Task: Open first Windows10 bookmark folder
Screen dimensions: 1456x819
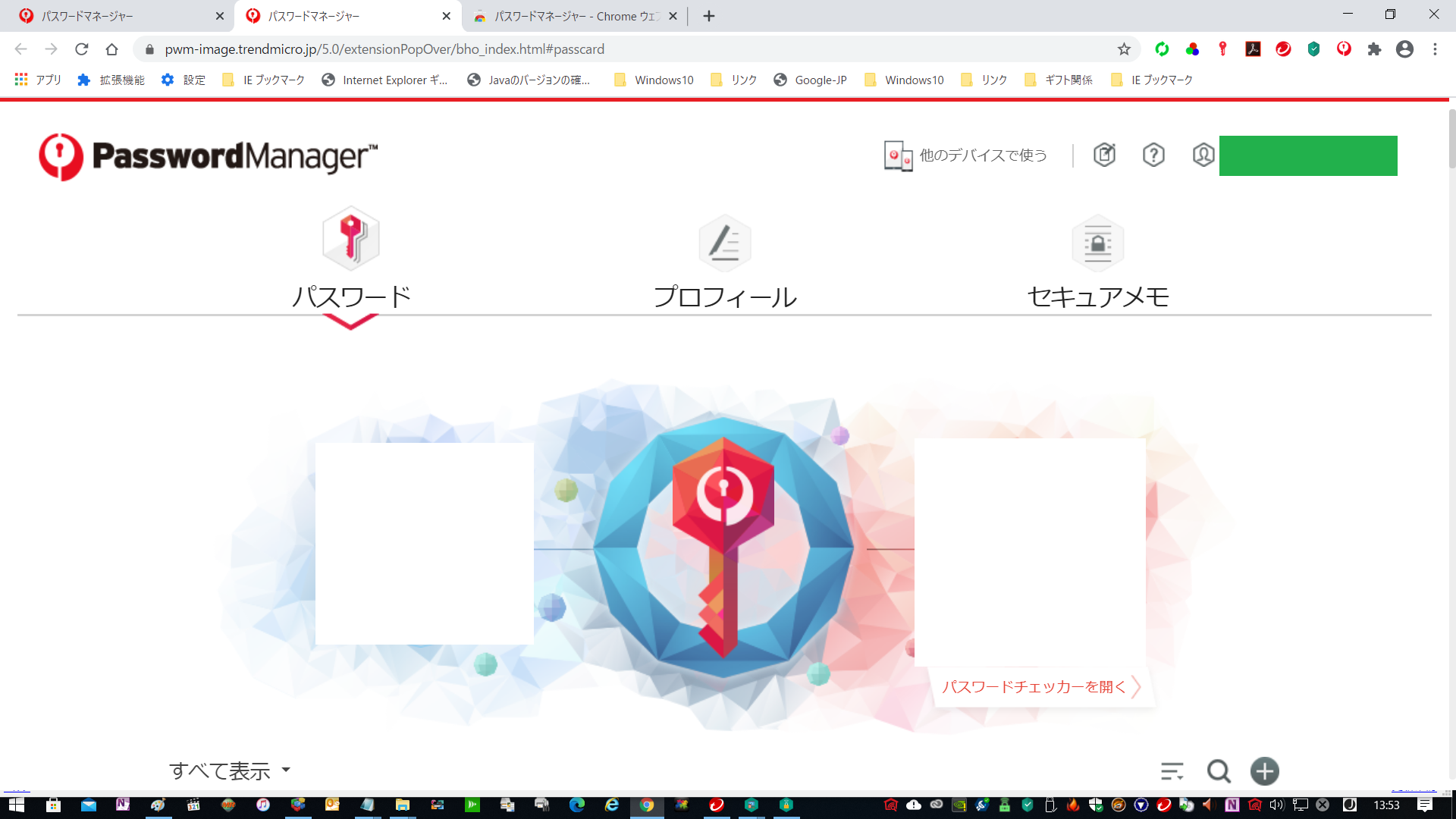Action: (x=654, y=80)
